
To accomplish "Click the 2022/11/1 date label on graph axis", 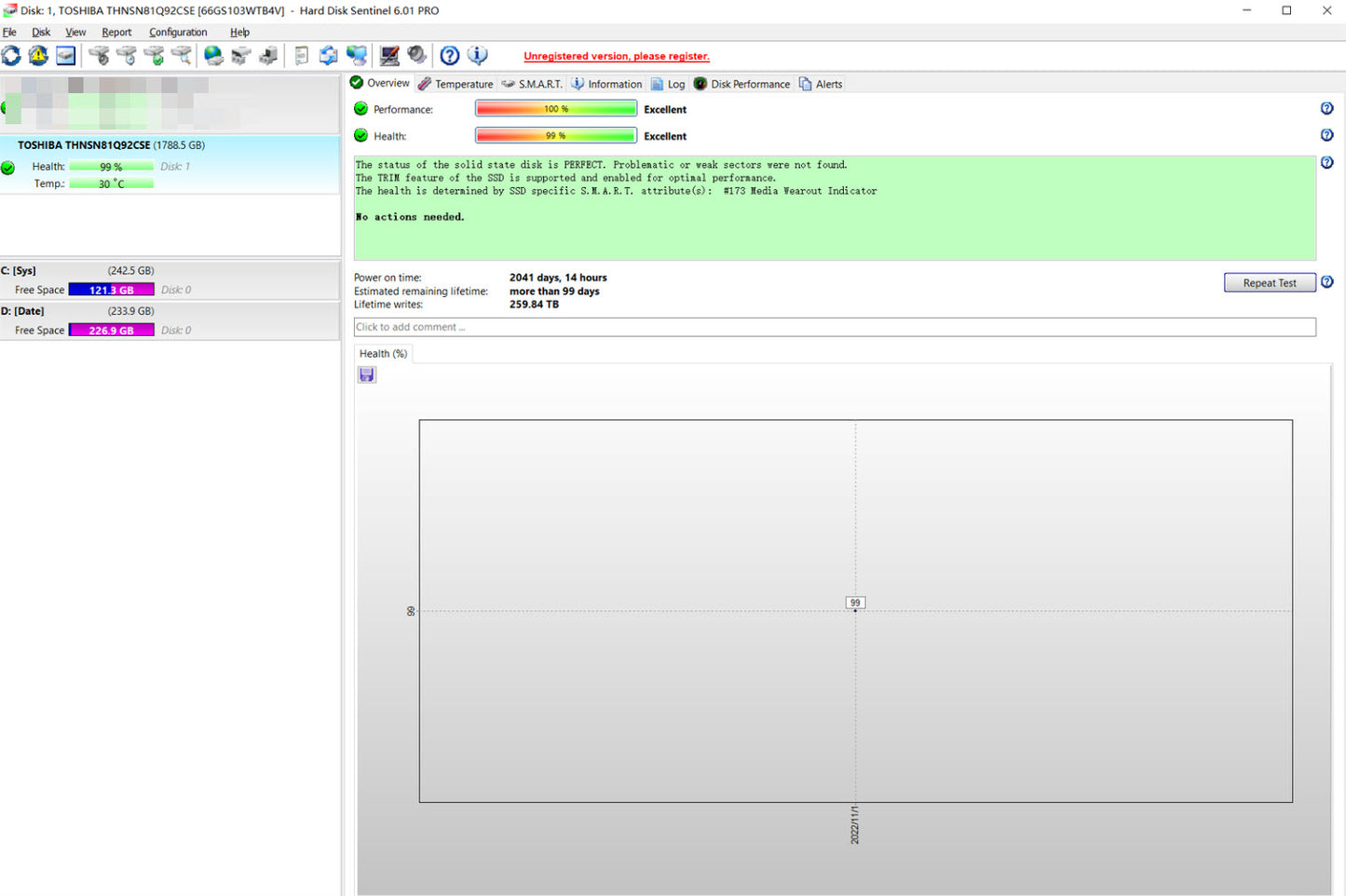I will pyautogui.click(x=855, y=825).
